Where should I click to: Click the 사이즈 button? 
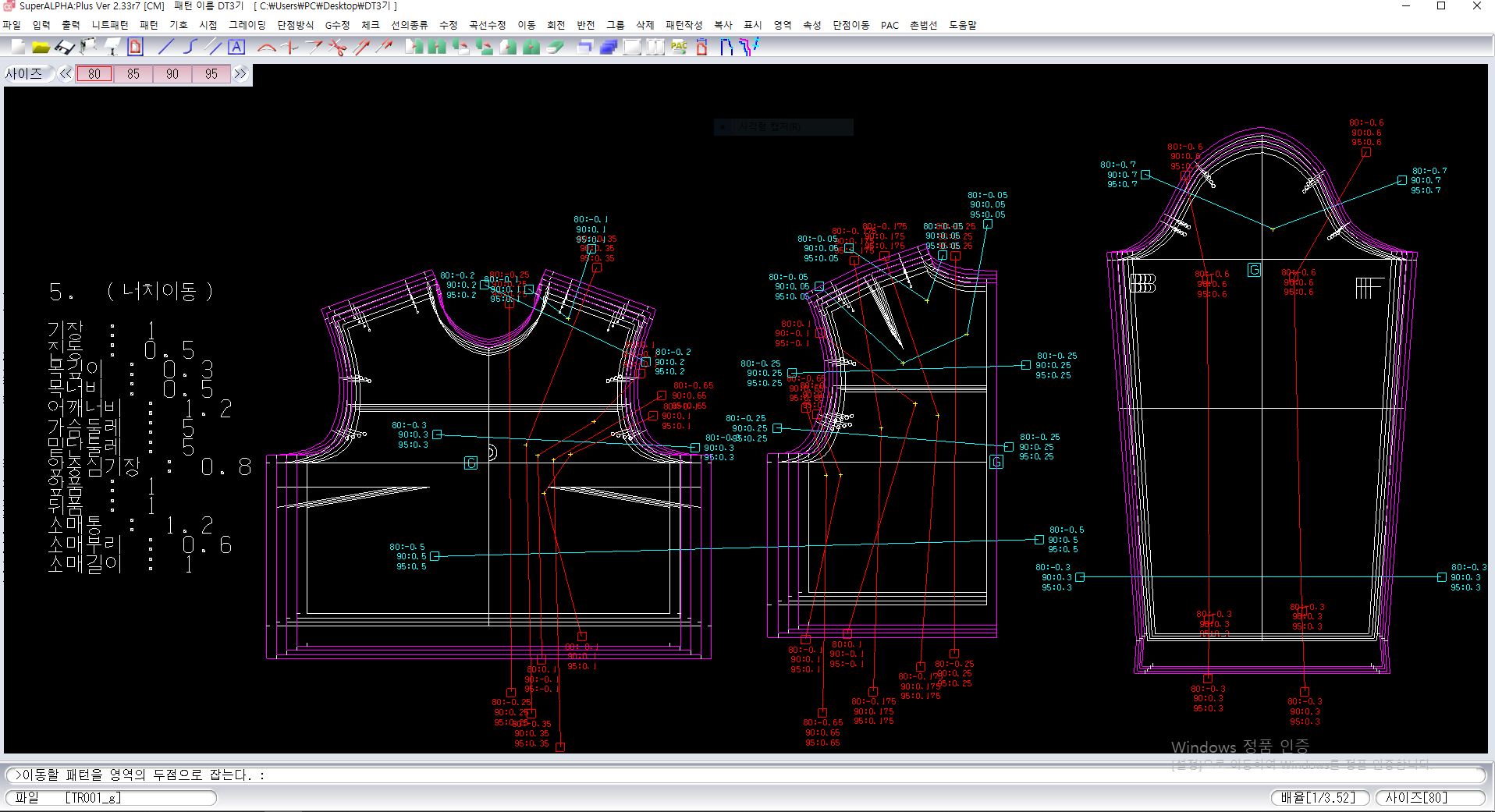(x=25, y=74)
